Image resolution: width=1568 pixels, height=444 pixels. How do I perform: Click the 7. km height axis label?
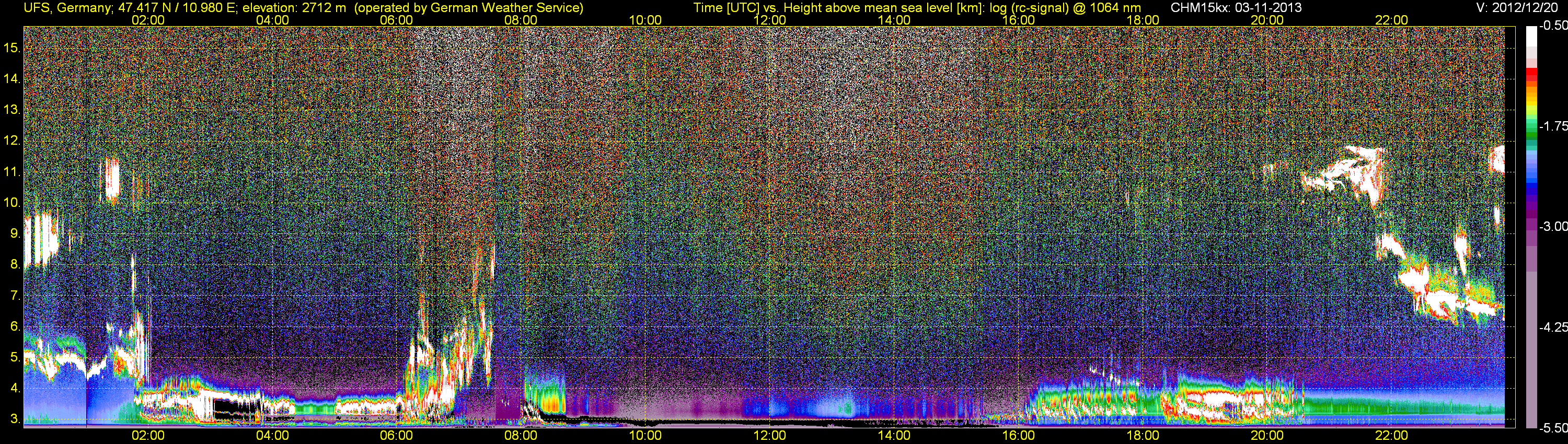(x=15, y=295)
